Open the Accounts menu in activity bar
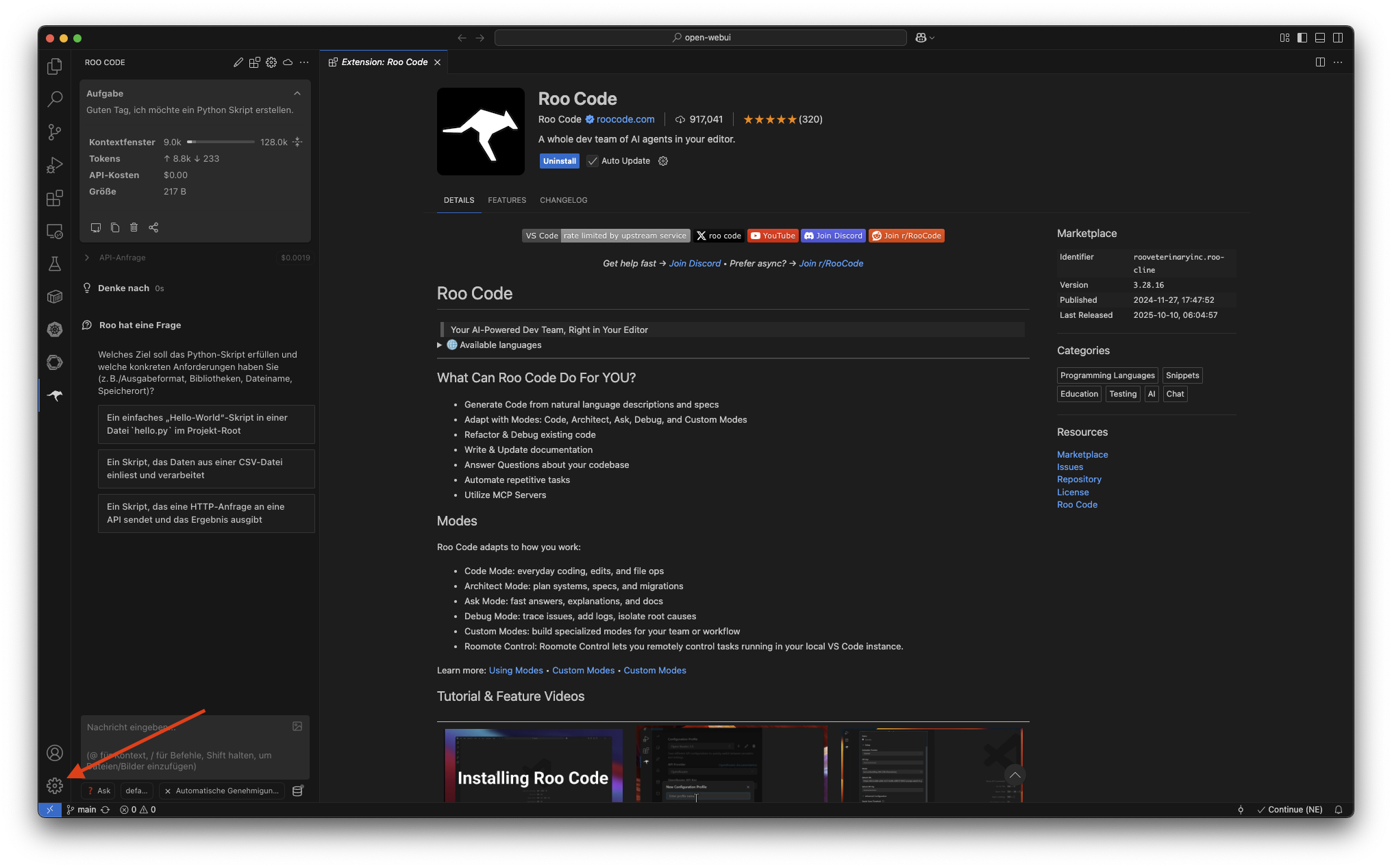Image resolution: width=1392 pixels, height=868 pixels. (55, 753)
